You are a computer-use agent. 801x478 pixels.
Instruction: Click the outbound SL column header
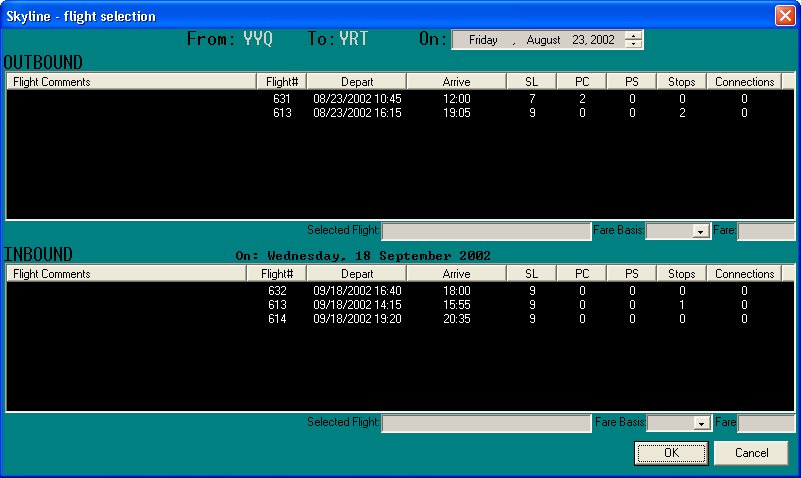tap(531, 82)
